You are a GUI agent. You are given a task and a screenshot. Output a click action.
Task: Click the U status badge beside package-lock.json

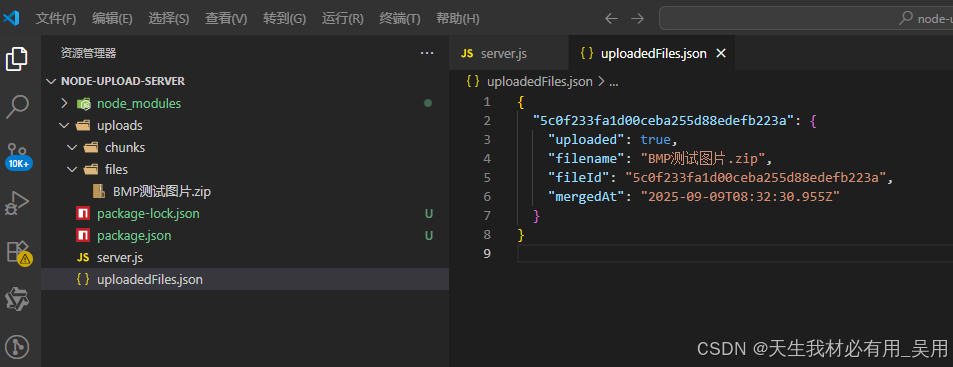click(428, 214)
